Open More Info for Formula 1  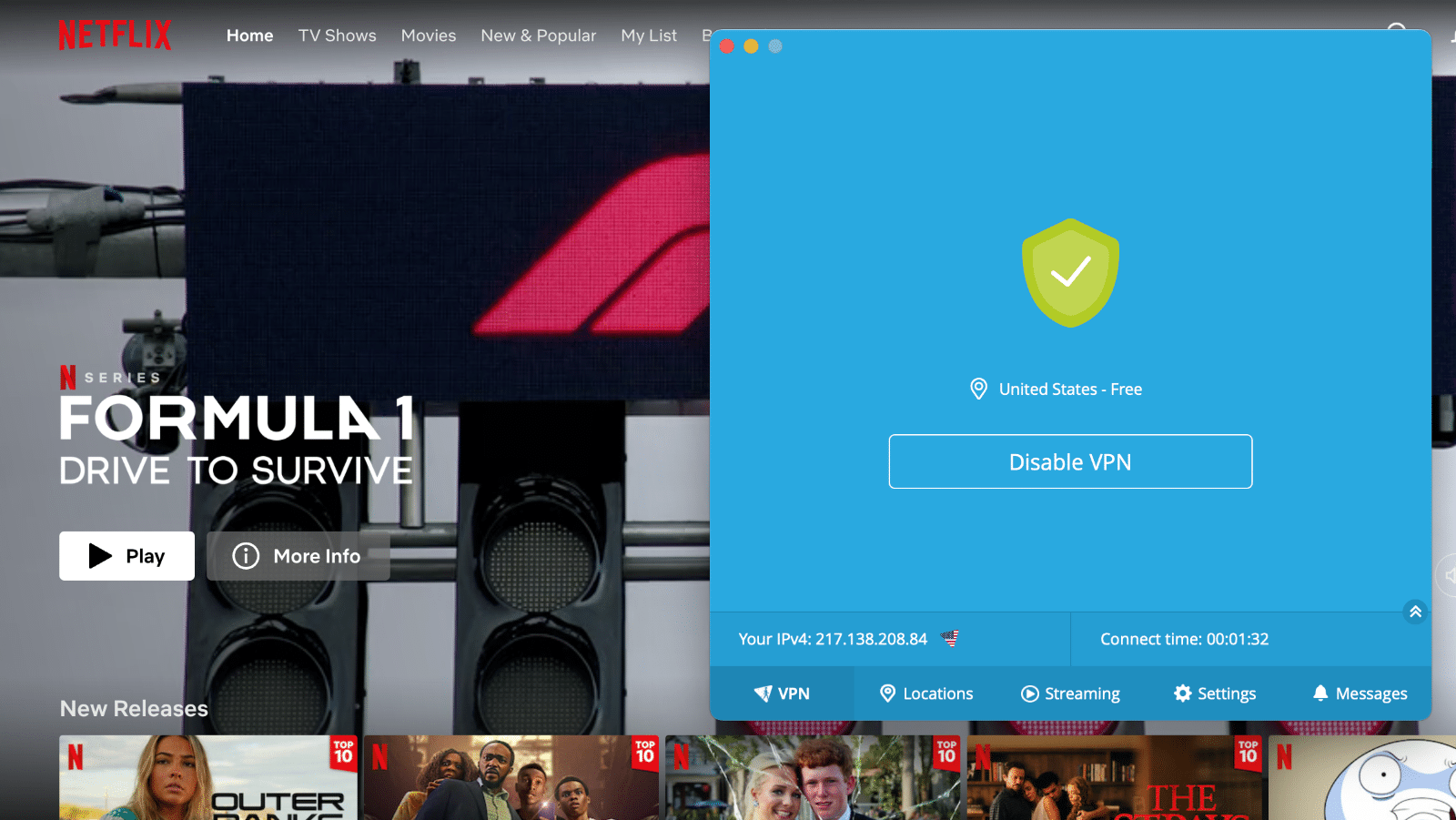298,556
